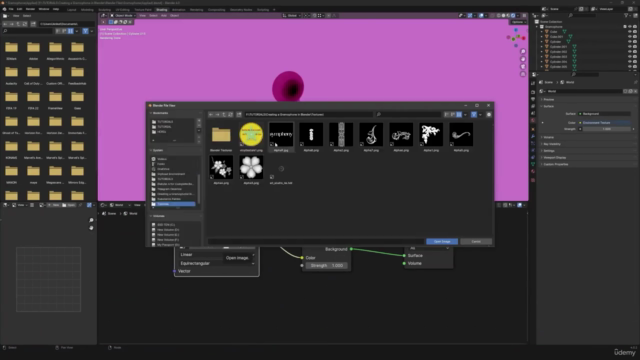Screen dimensions: 640x360
Task: Click Environment Texture color field in World properties
Action: tap(604, 122)
